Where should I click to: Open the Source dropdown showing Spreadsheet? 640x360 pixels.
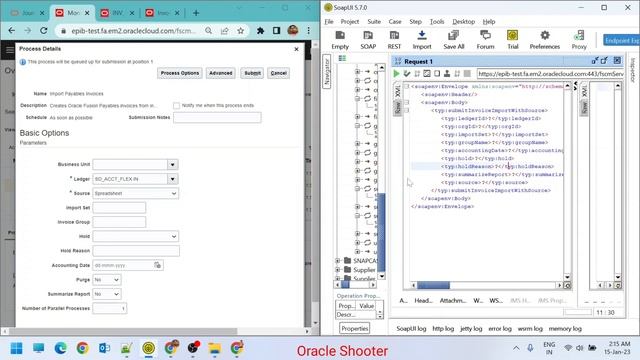click(x=136, y=193)
